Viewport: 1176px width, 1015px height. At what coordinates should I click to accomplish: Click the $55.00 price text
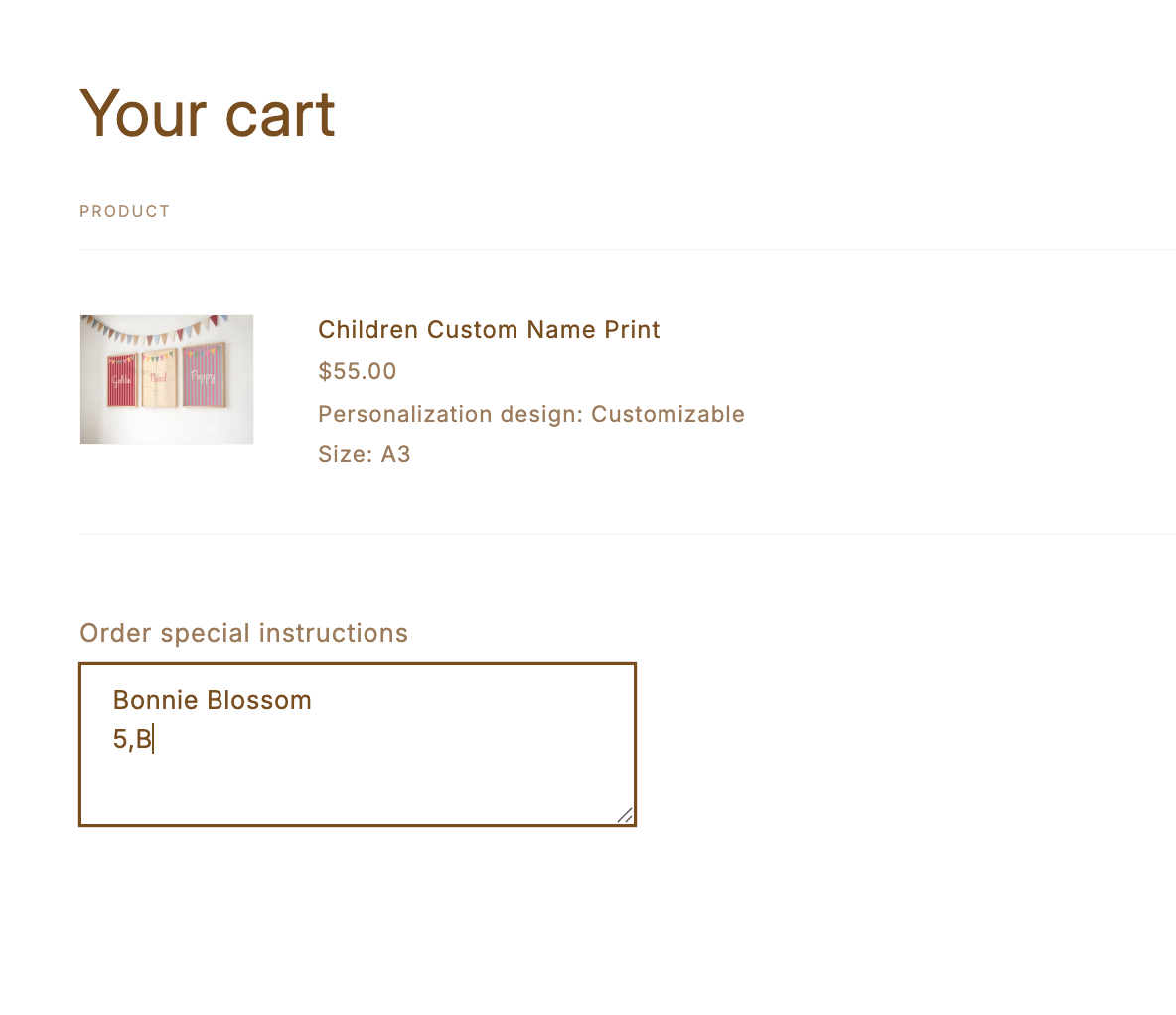tap(357, 371)
